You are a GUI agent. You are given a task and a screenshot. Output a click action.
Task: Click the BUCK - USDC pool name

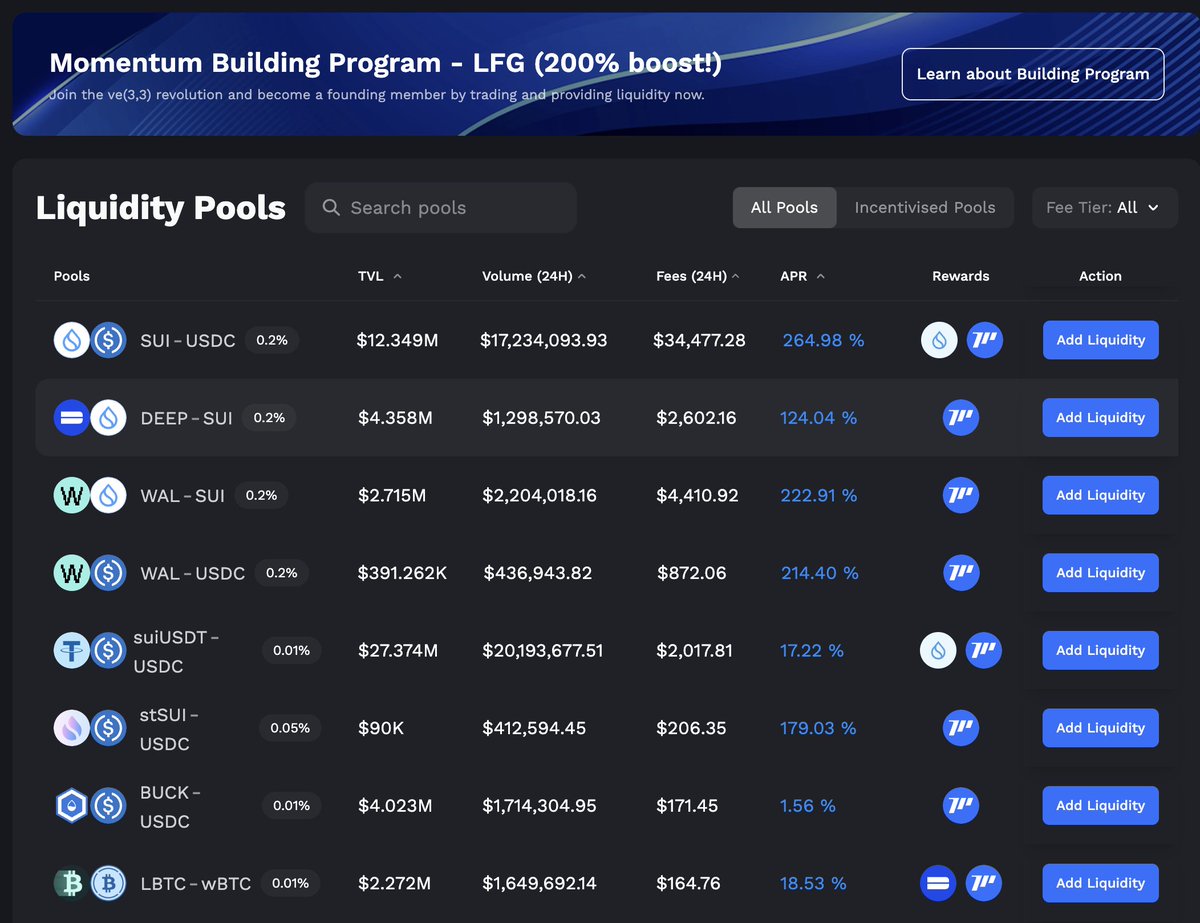click(x=170, y=806)
